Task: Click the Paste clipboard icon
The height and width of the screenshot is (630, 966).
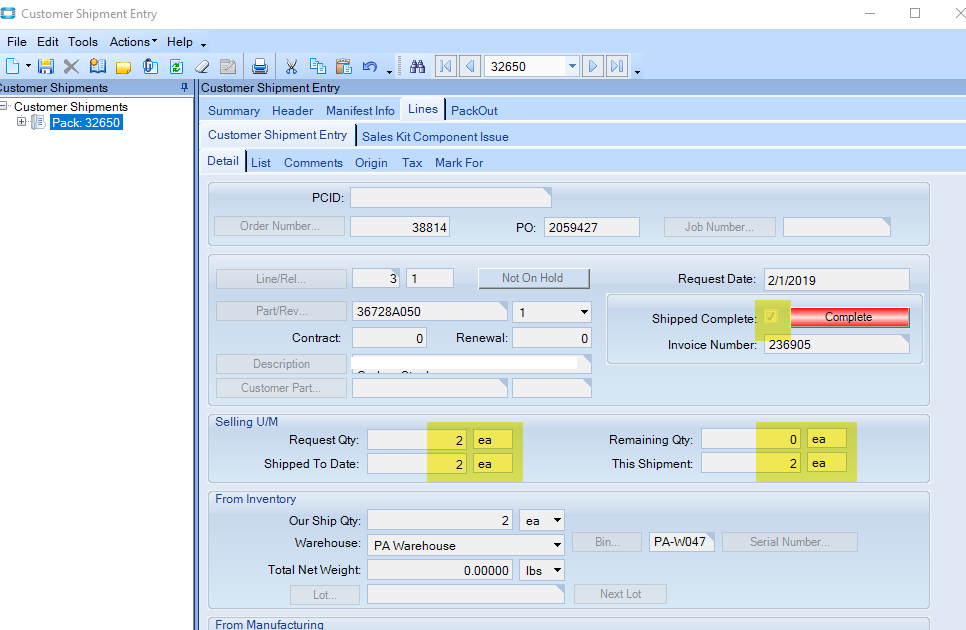Action: (x=343, y=67)
